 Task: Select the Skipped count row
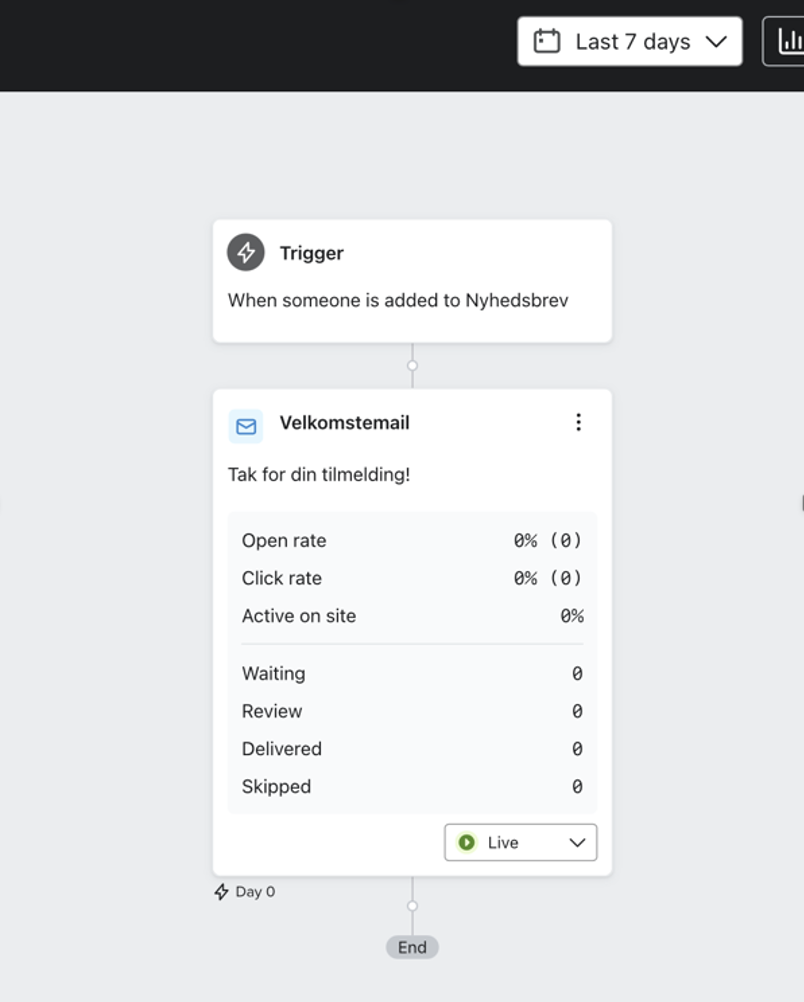pyautogui.click(x=411, y=787)
